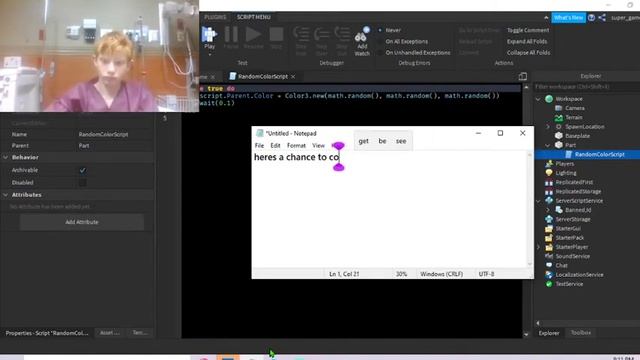
Task: Collapse the Part tree node
Action: [x=548, y=145]
